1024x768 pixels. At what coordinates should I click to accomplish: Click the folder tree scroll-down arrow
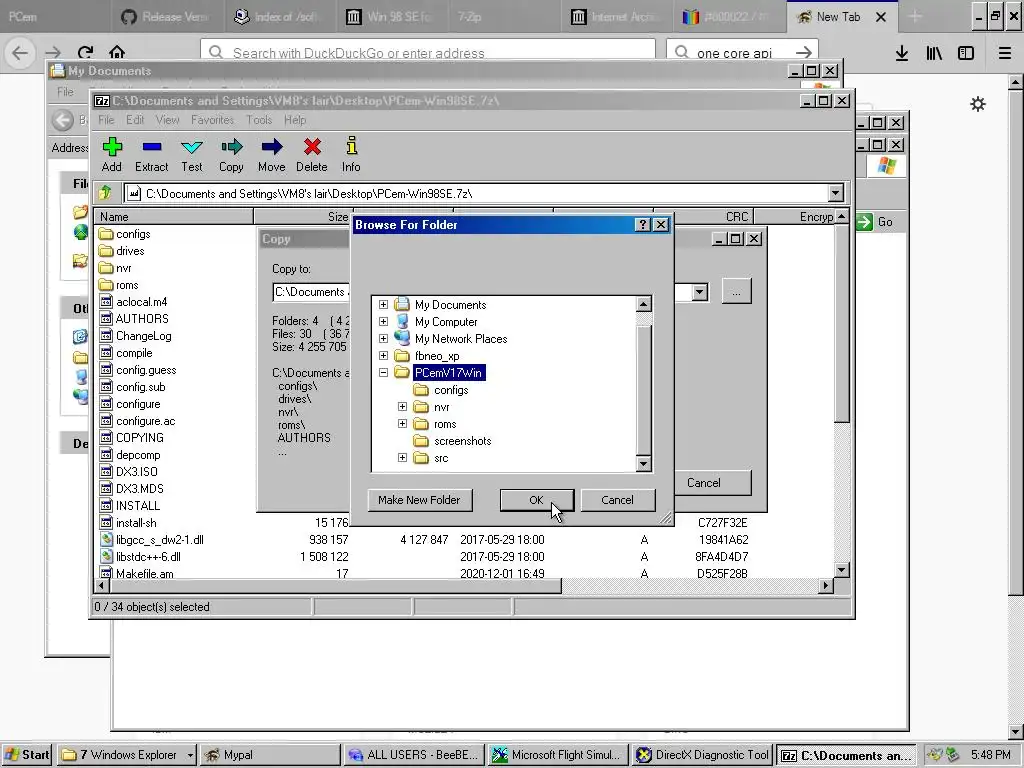[x=643, y=464]
